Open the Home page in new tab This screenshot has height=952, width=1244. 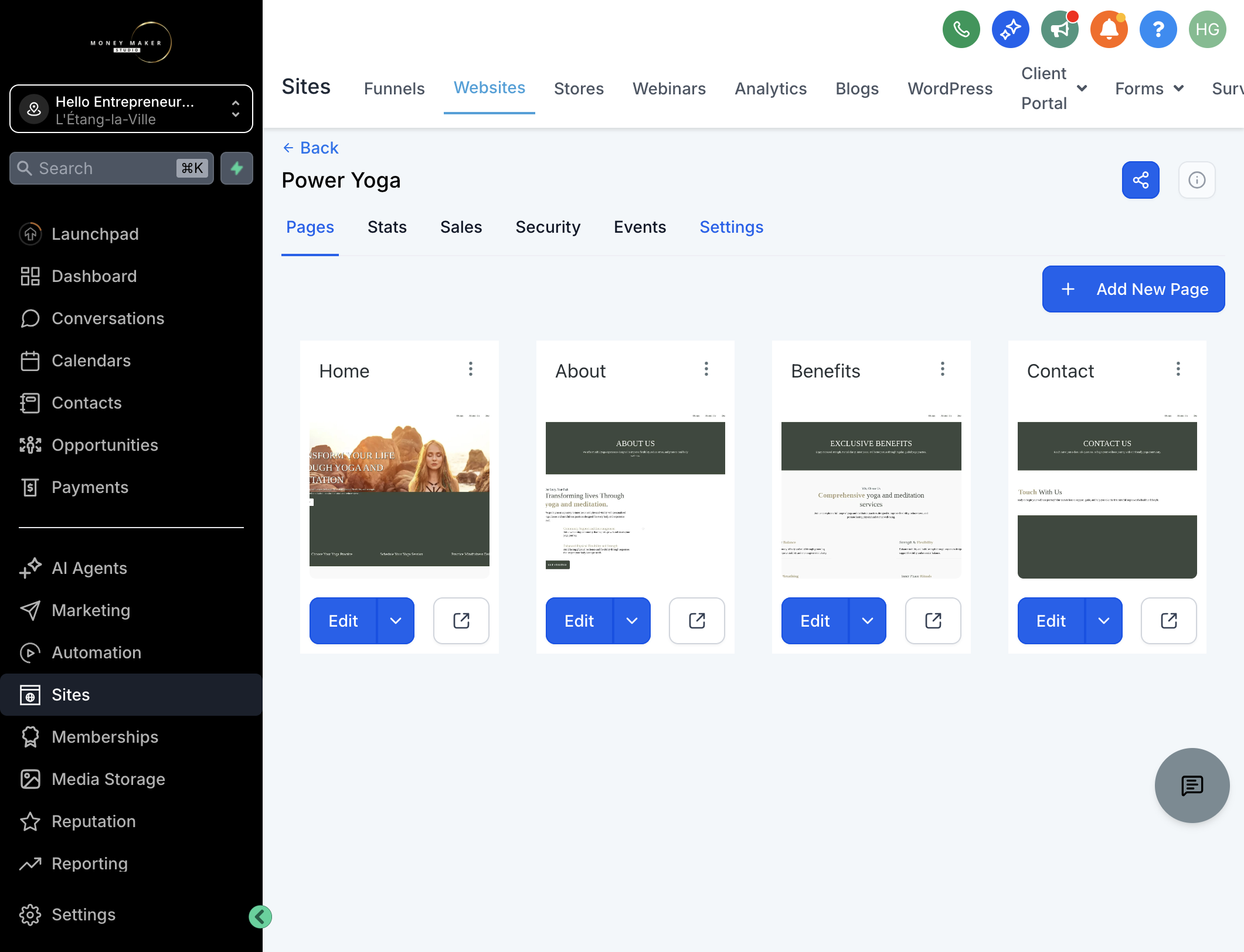(x=461, y=621)
